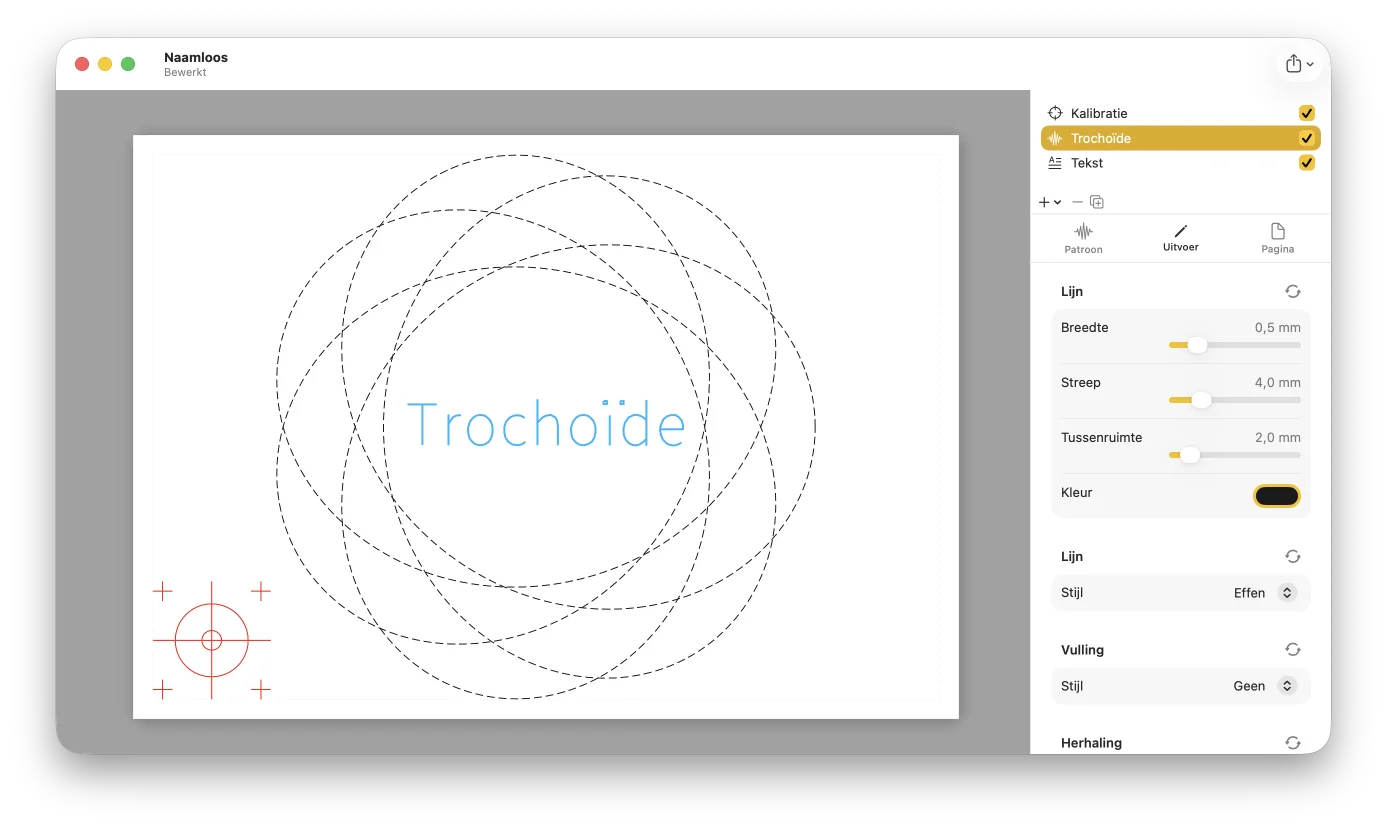Remove selected layer with minus button

tap(1077, 202)
